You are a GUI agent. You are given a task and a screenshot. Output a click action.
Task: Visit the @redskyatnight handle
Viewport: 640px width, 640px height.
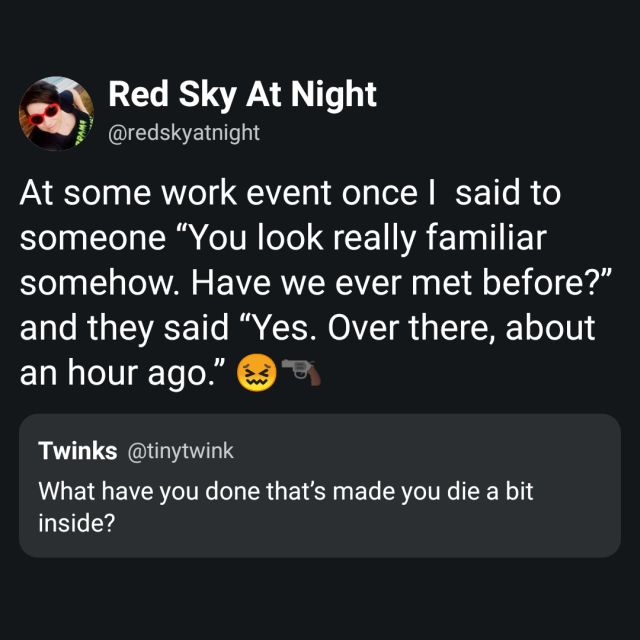(184, 133)
